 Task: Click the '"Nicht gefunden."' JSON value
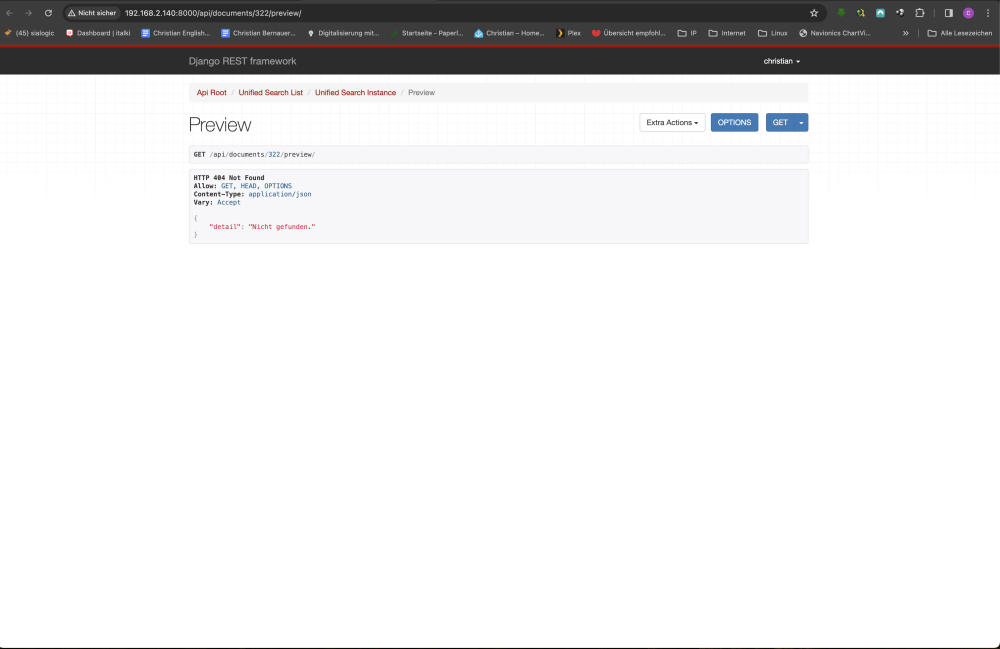pos(282,227)
